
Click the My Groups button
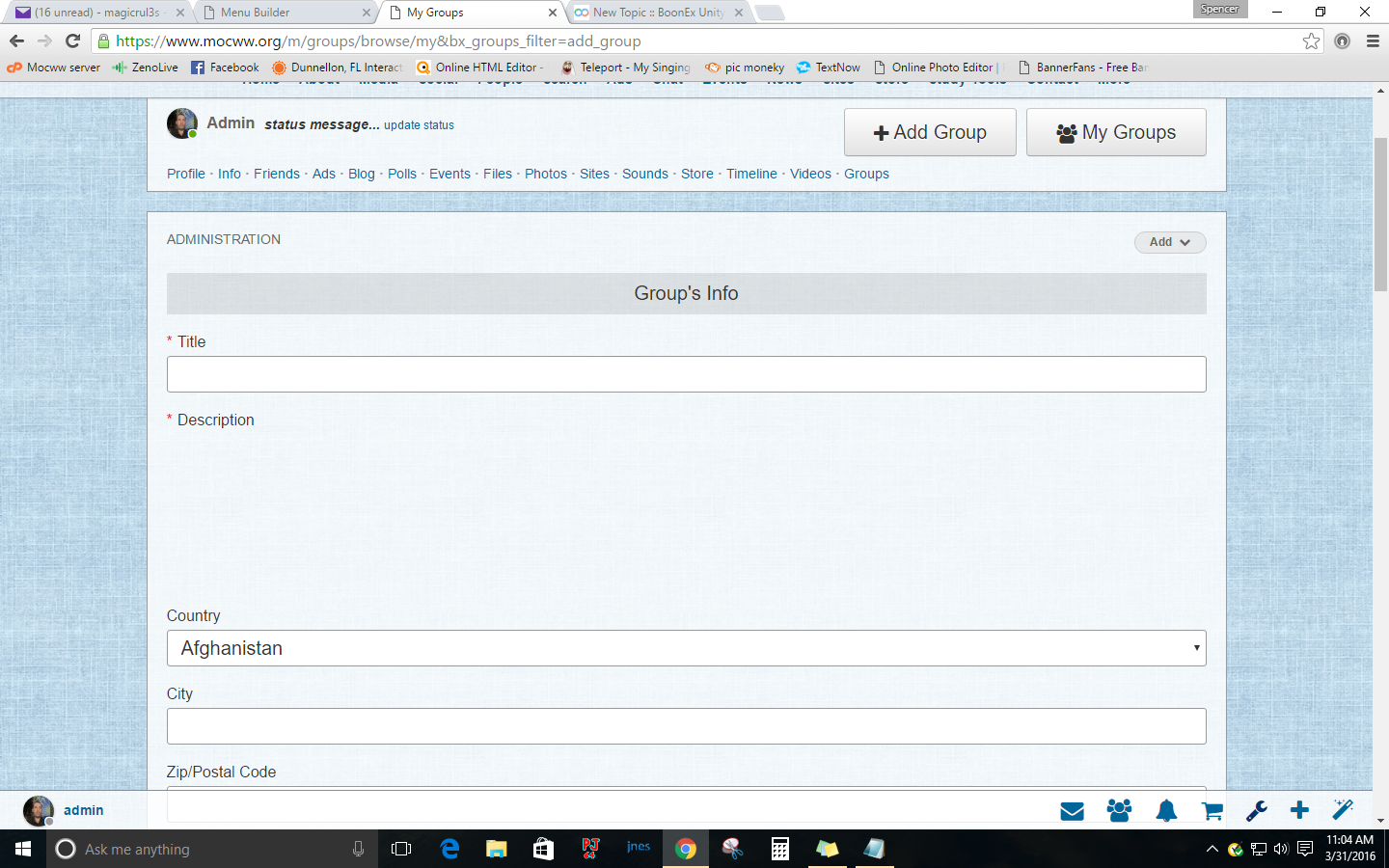(1116, 132)
